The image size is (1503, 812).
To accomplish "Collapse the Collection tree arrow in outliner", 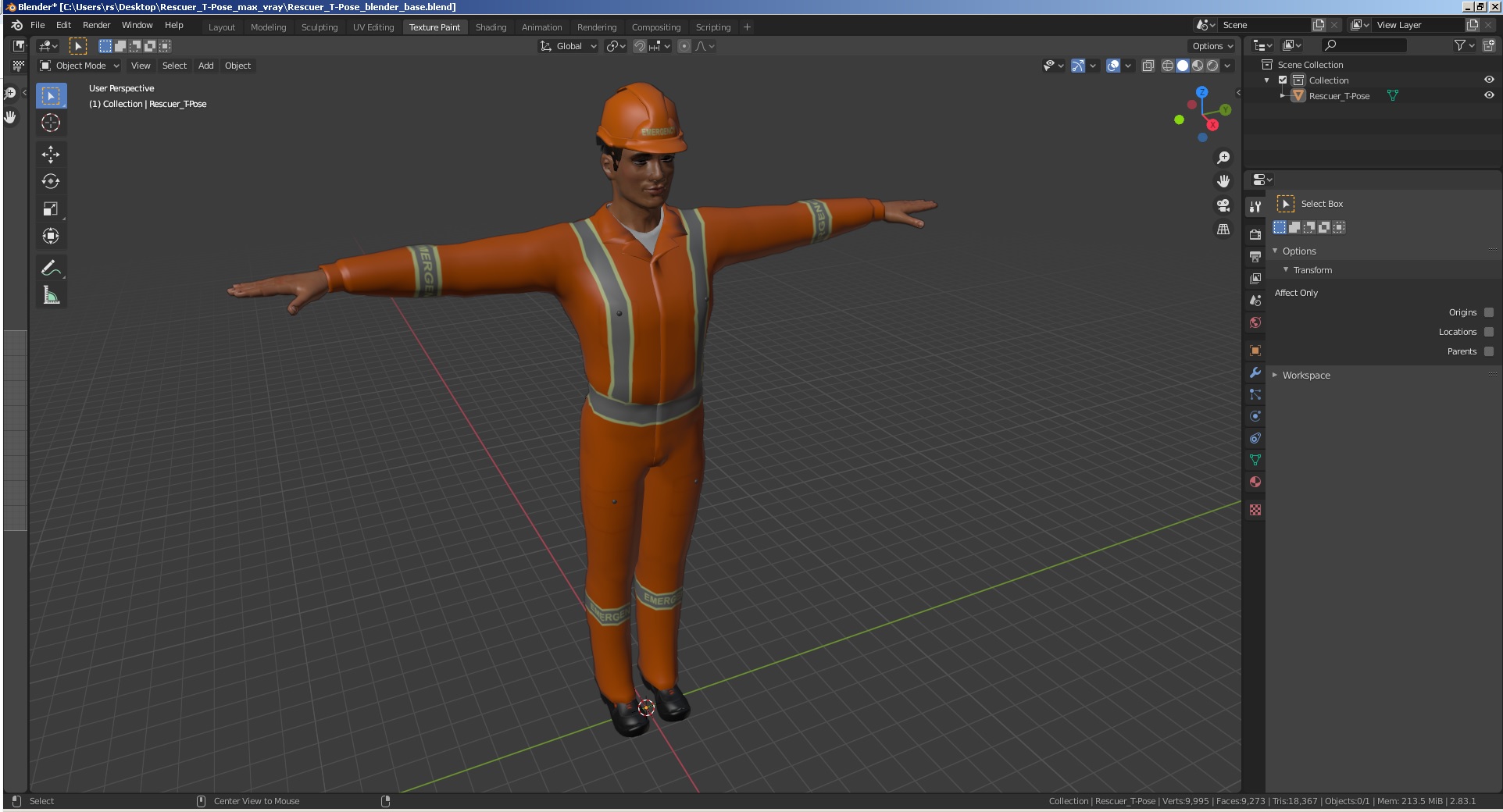I will (x=1267, y=80).
